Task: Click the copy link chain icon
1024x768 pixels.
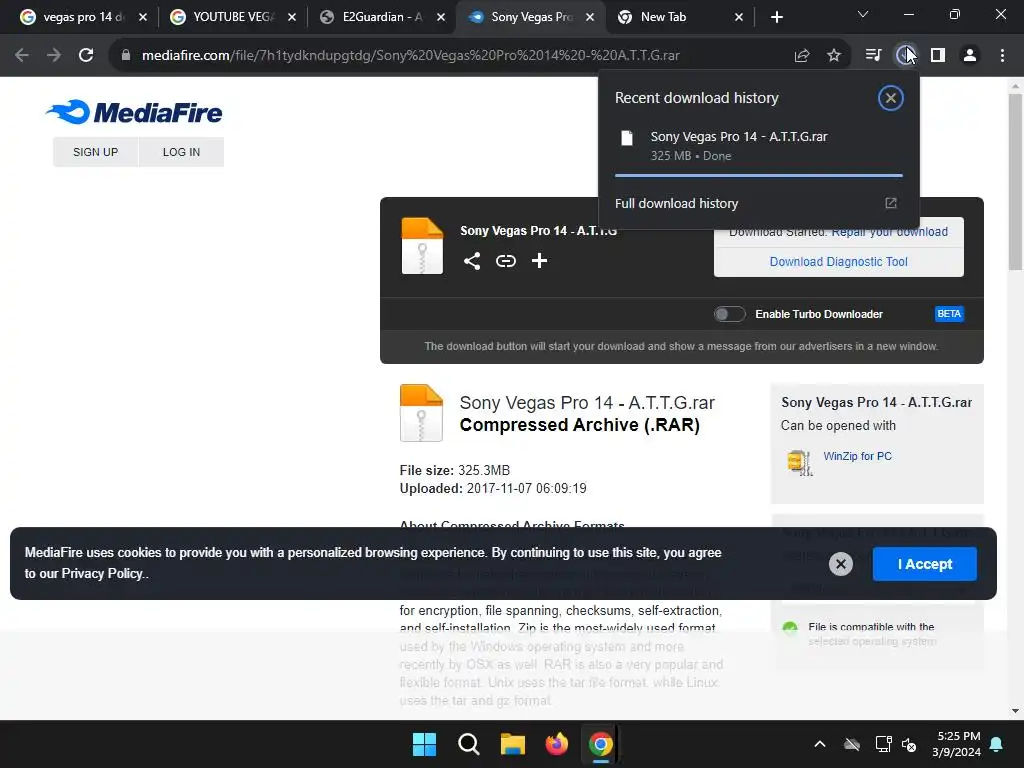Action: click(x=506, y=261)
